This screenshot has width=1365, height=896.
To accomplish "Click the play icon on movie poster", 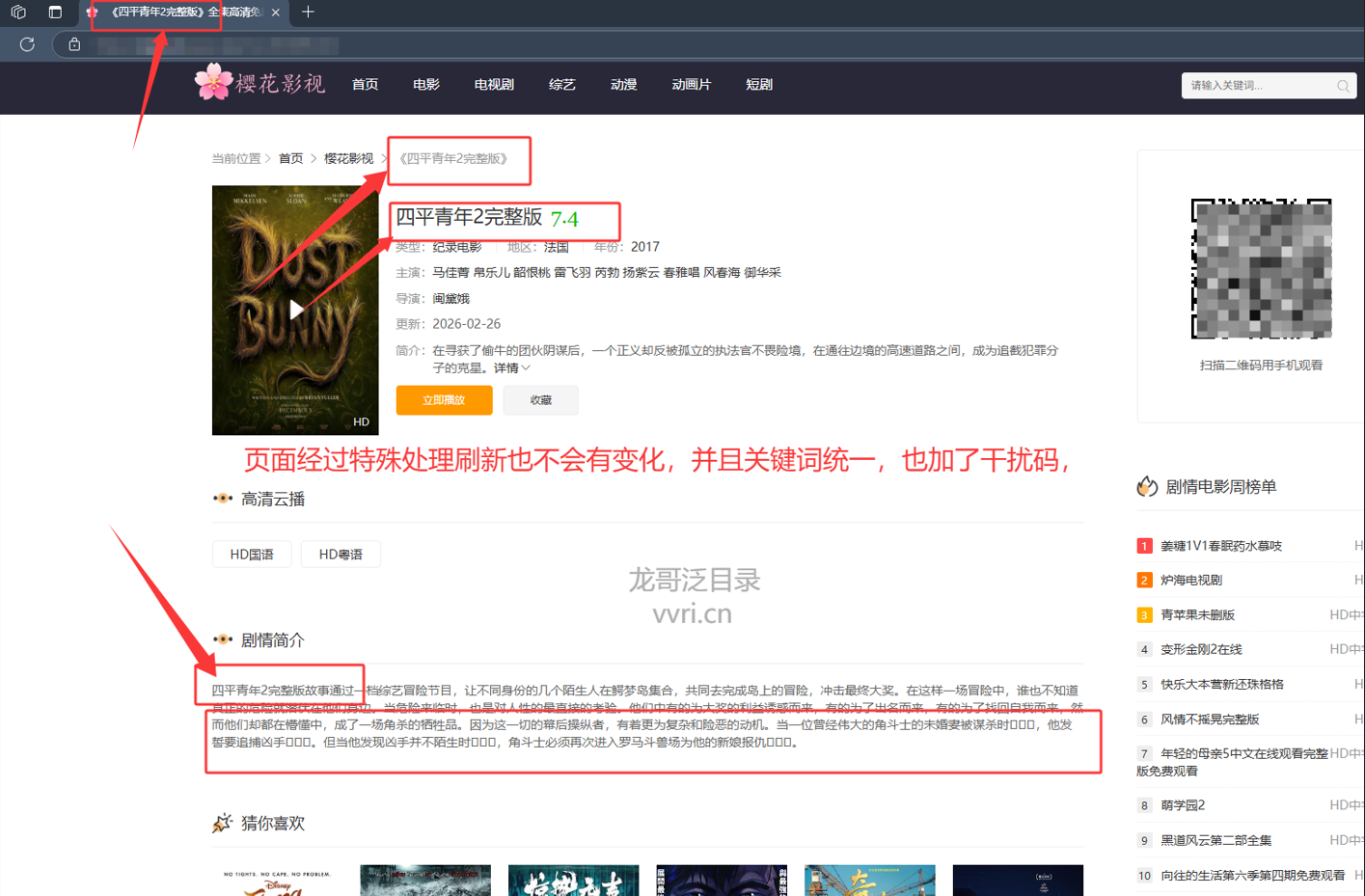I will tap(296, 310).
